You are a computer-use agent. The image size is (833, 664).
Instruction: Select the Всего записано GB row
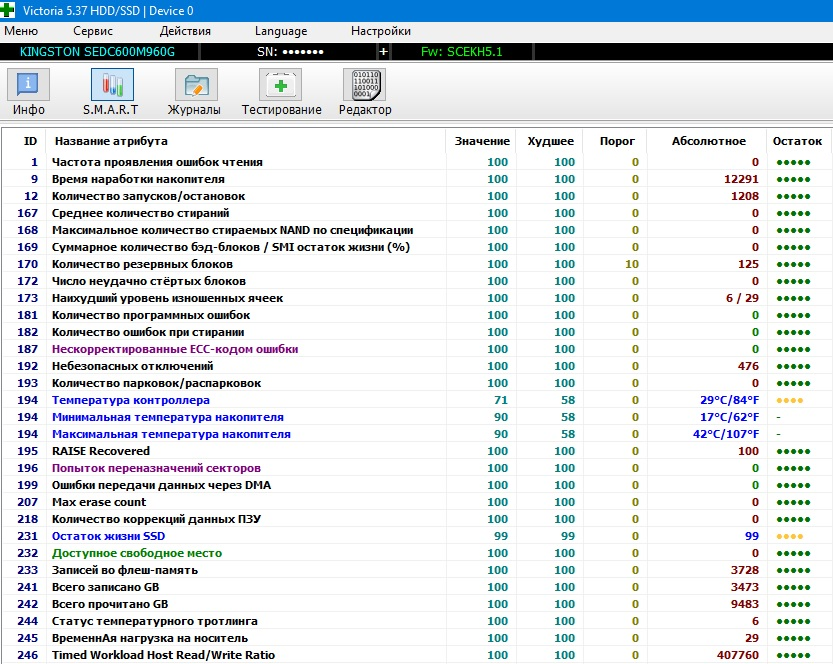(414, 588)
